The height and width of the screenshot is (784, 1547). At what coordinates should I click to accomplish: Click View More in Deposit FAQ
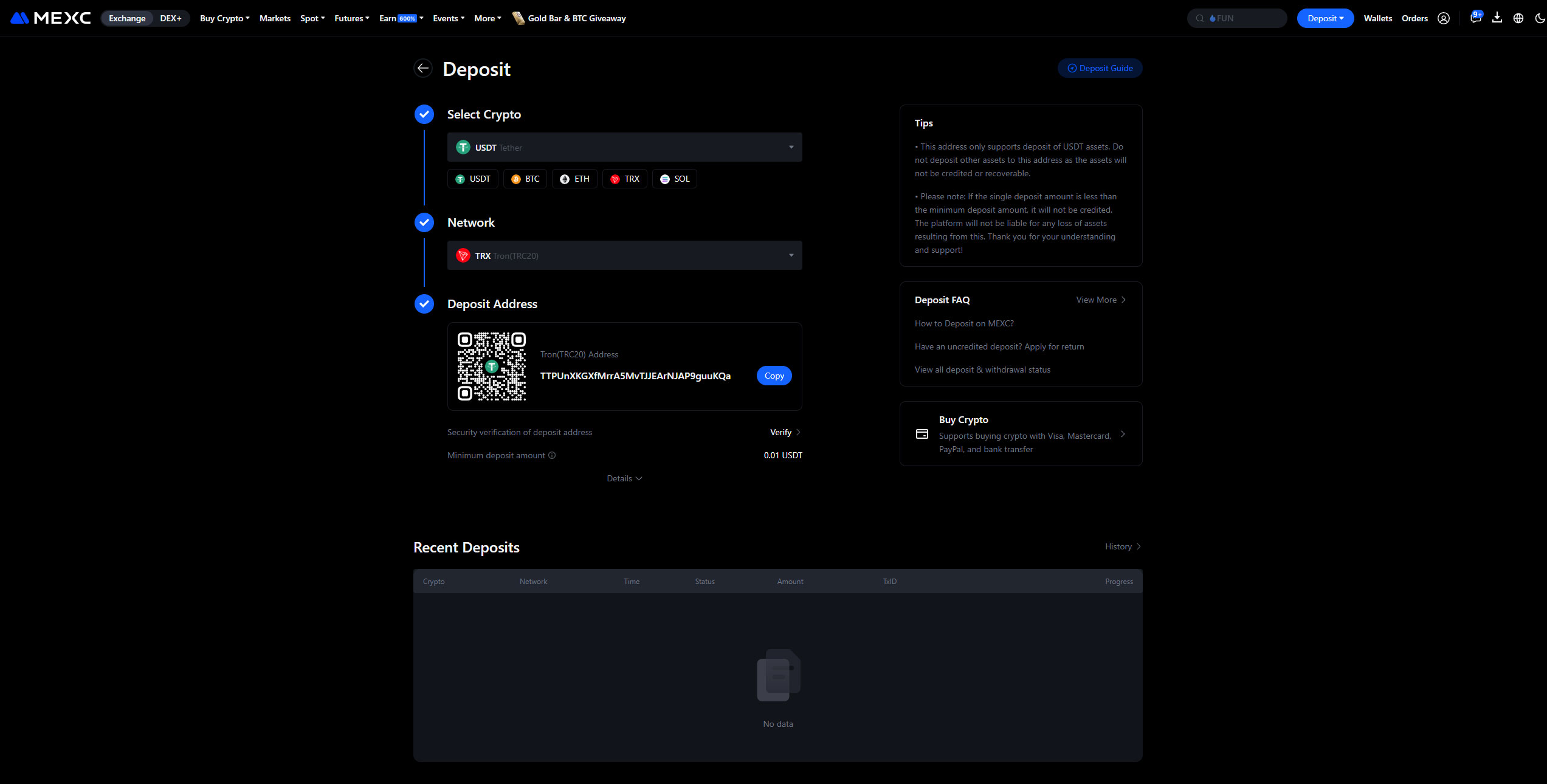[1101, 300]
